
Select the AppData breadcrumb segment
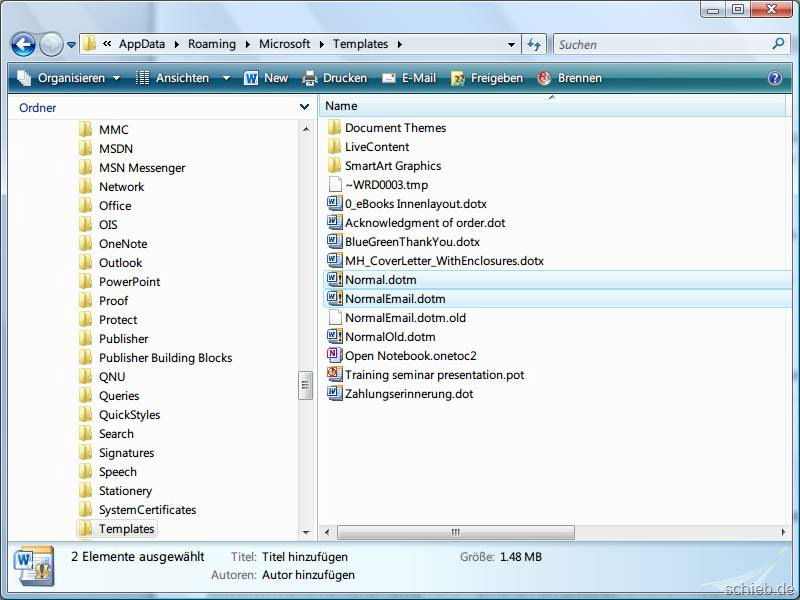(x=142, y=44)
